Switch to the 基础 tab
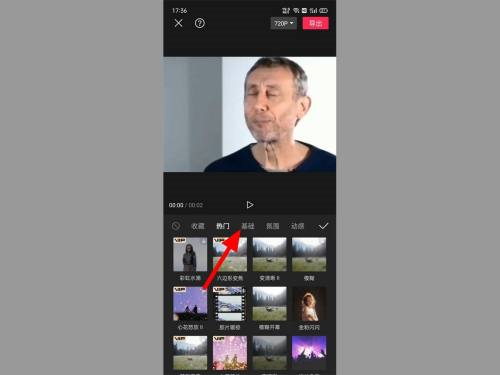Viewport: 500px width, 375px height. click(248, 226)
